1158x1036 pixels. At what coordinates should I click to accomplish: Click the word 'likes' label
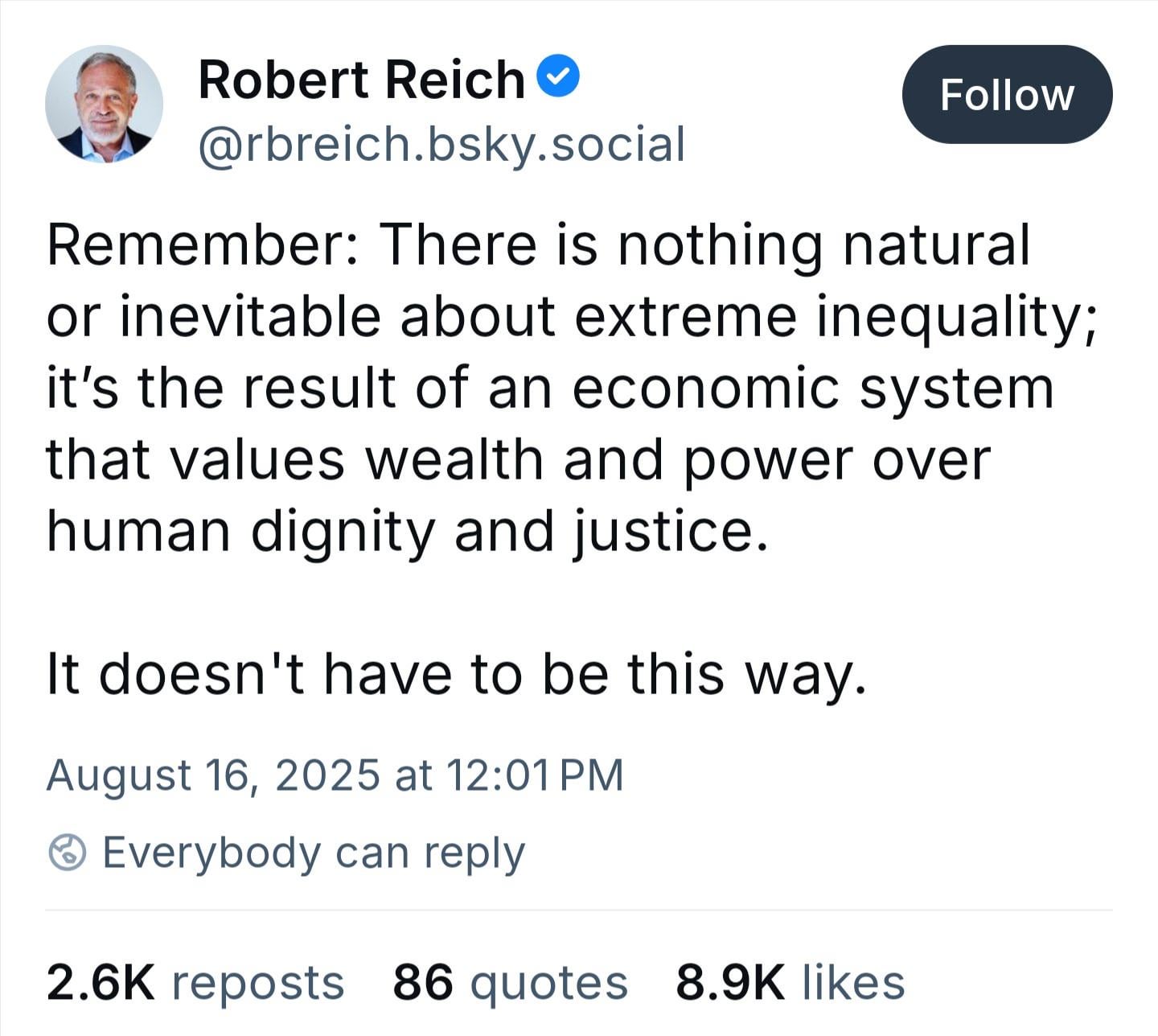point(853,982)
